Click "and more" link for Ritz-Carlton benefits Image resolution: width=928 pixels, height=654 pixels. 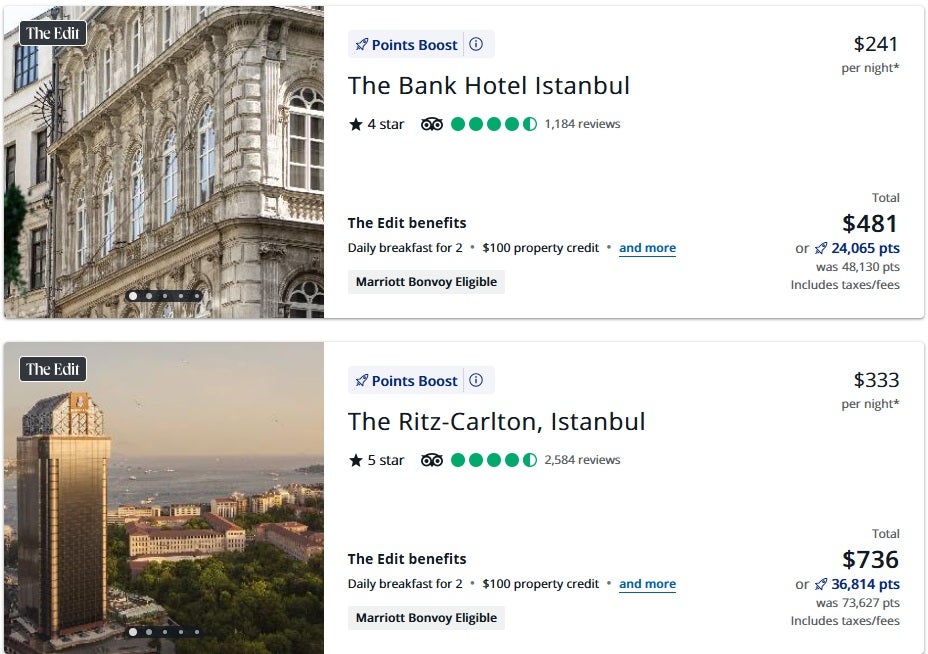click(647, 584)
